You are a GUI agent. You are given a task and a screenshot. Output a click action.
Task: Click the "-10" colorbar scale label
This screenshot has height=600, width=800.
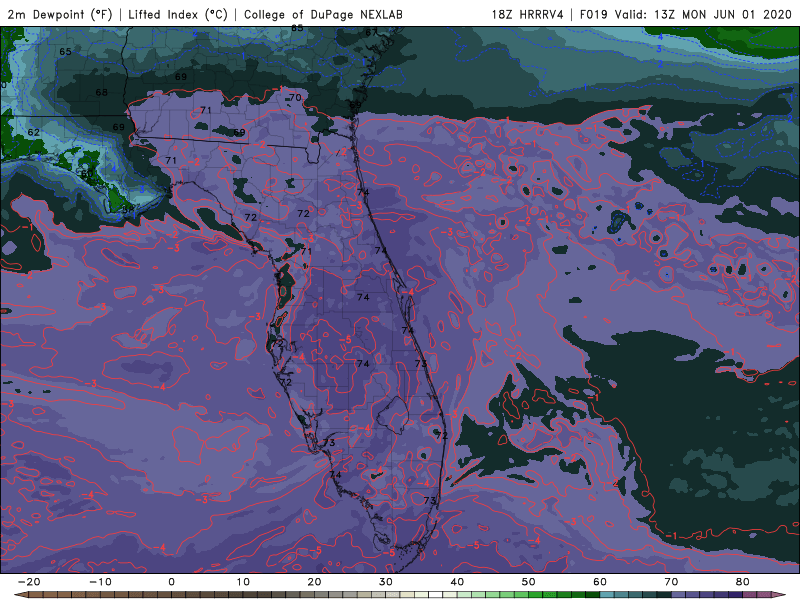click(100, 582)
